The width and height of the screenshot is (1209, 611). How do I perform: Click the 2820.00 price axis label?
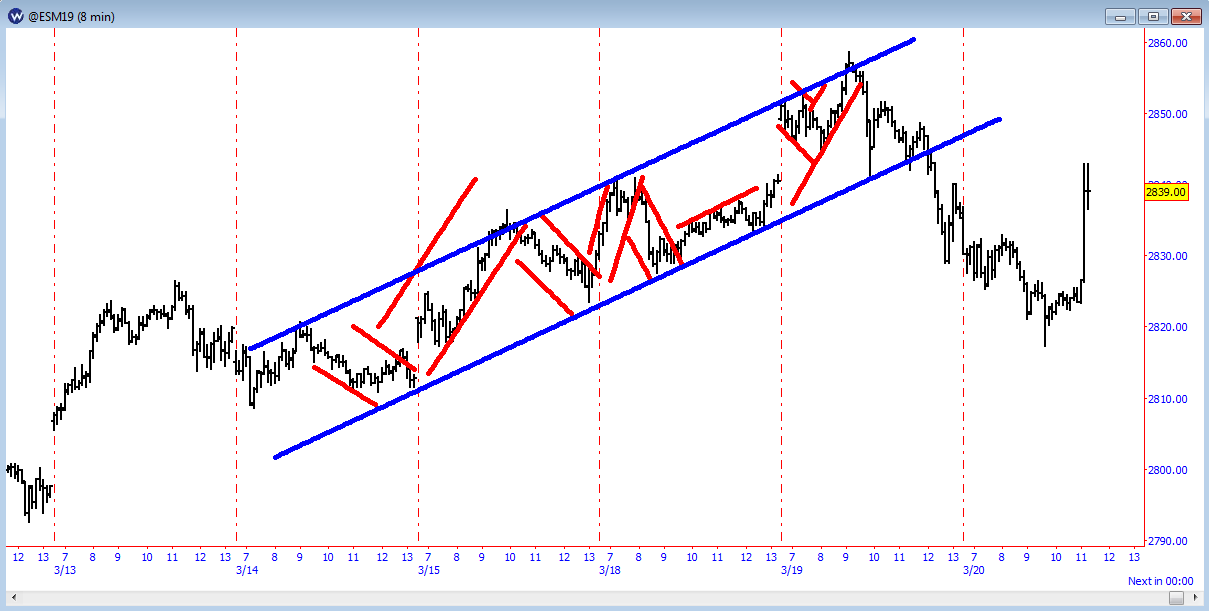(x=1167, y=327)
